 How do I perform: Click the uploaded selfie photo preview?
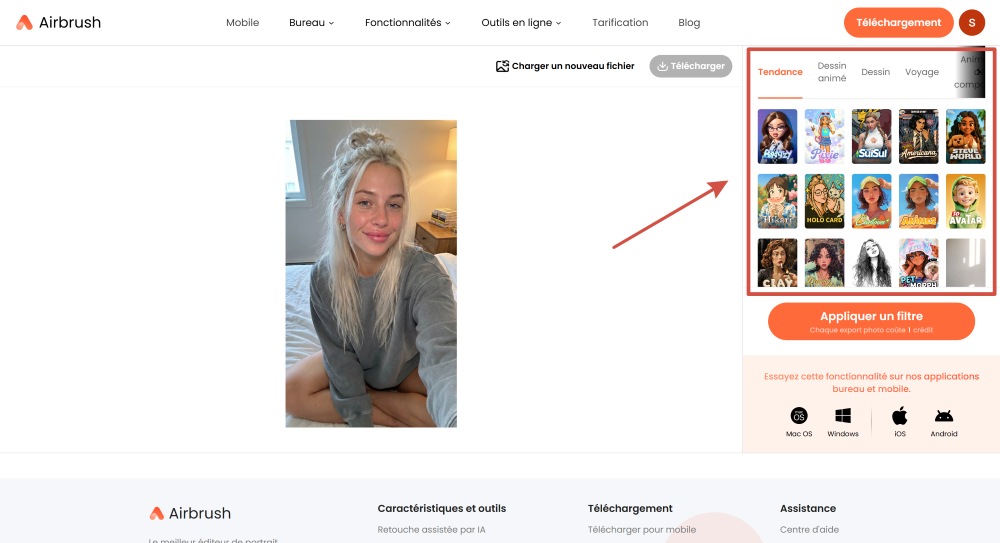[x=371, y=274]
